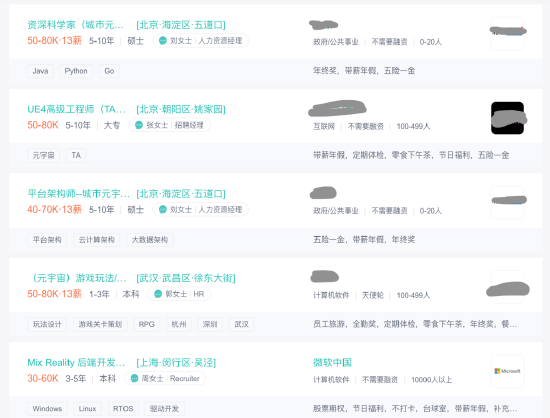Click company logo of 游戏玩法 listing
The image size is (550, 418).
pos(507,287)
